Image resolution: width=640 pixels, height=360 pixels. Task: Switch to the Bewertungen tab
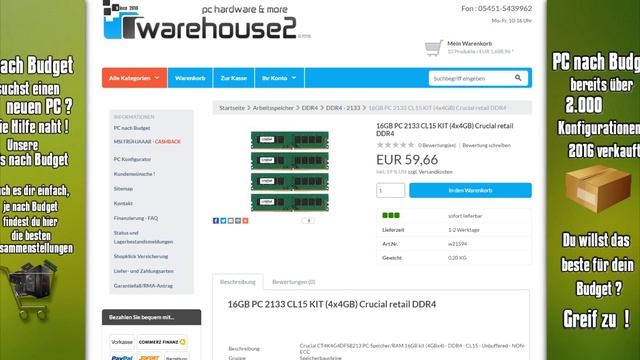[x=293, y=282]
